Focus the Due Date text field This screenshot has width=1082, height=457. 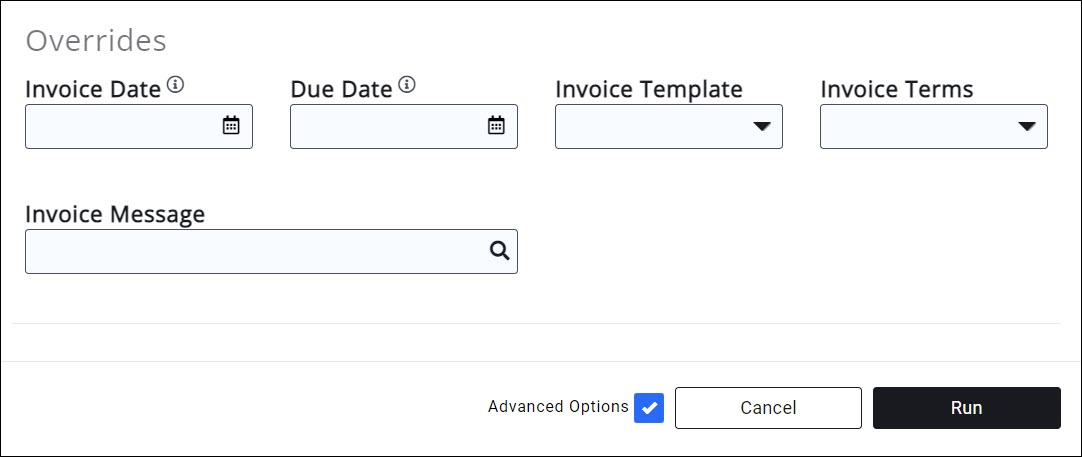385,127
